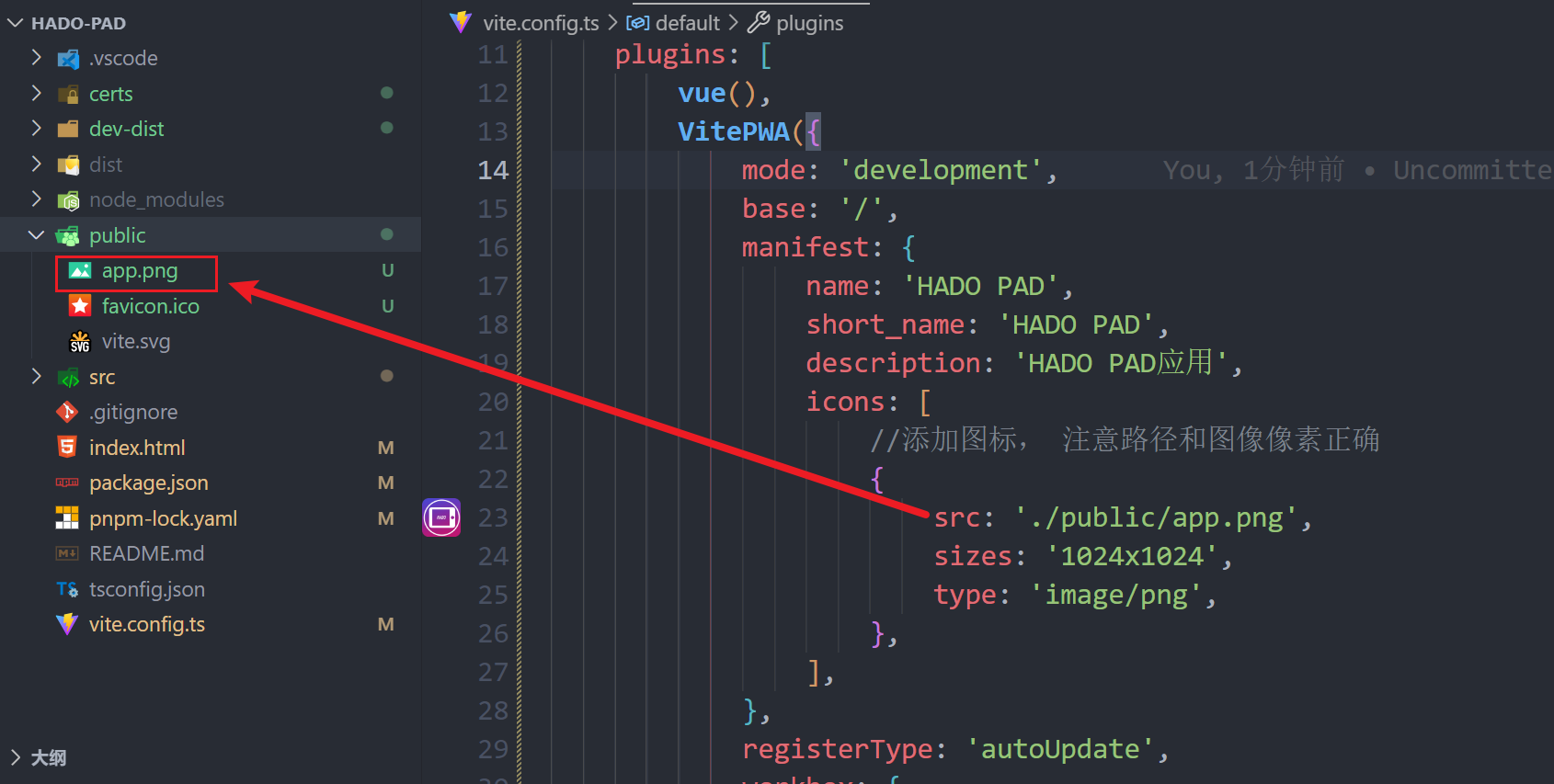Click the README.md markdown icon
The width and height of the screenshot is (1554, 784).
click(67, 553)
